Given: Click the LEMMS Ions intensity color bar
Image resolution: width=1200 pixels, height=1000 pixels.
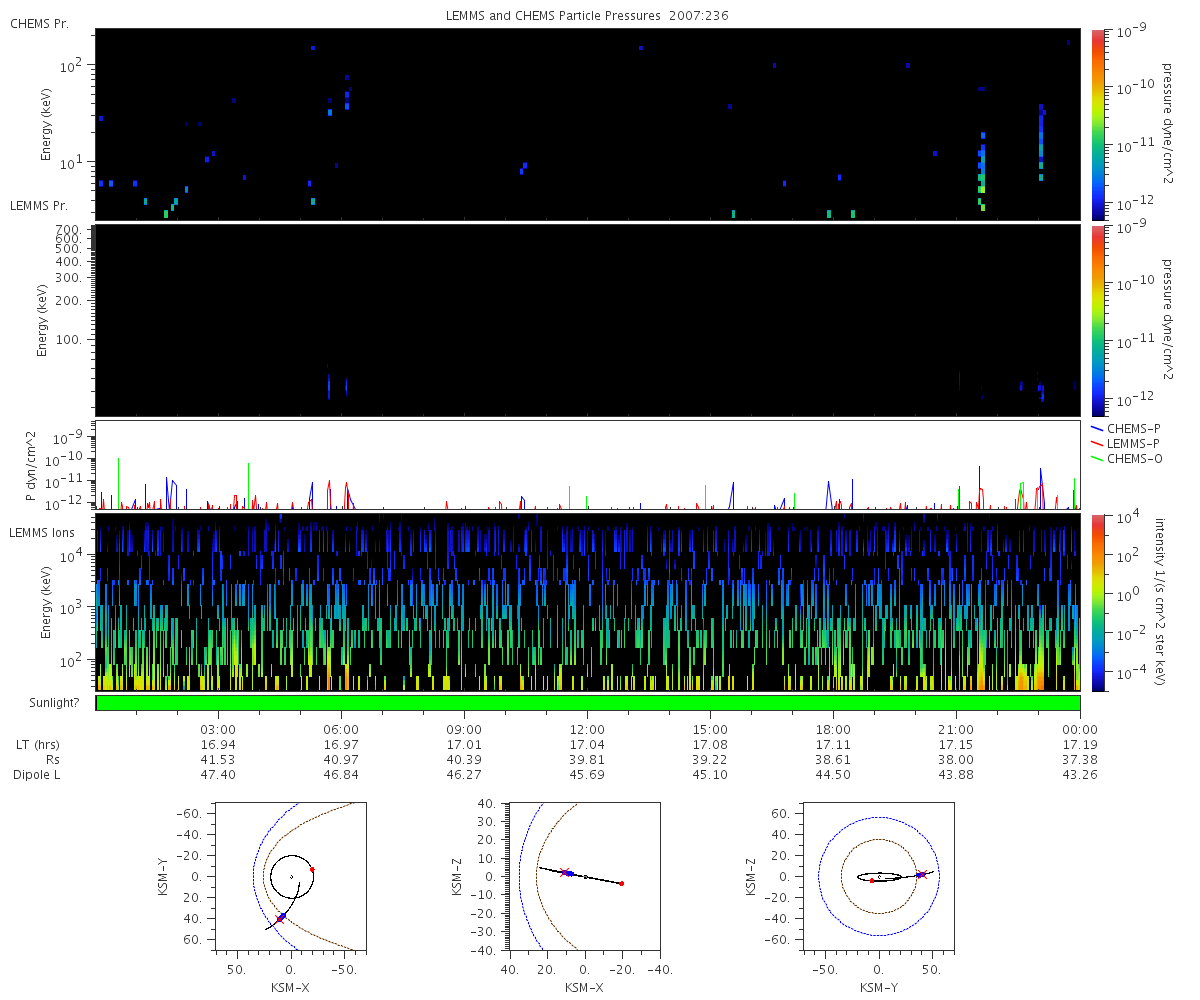Looking at the screenshot, I should (1098, 602).
